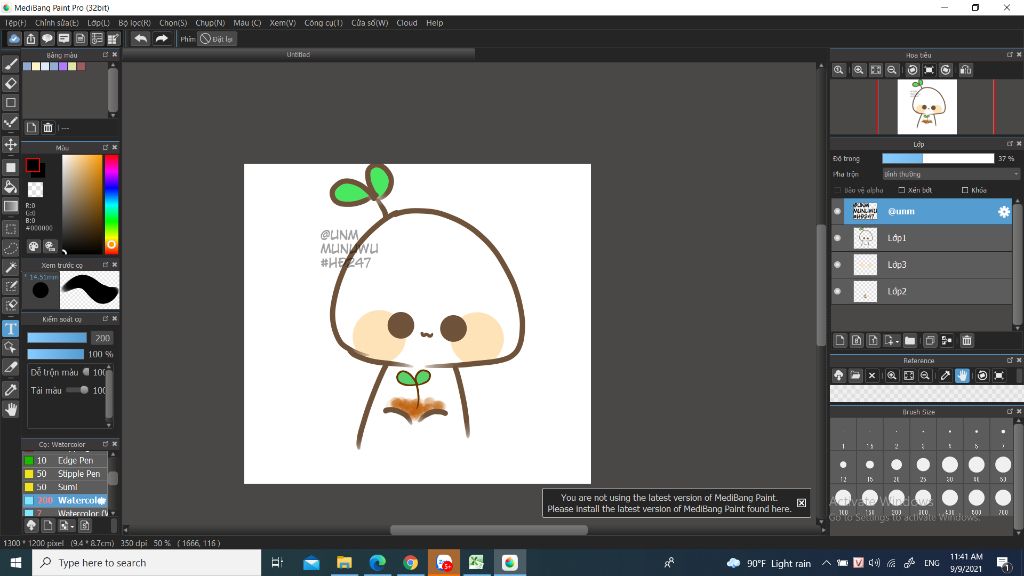
Task: Select the Gradient tool
Action: [x=10, y=206]
